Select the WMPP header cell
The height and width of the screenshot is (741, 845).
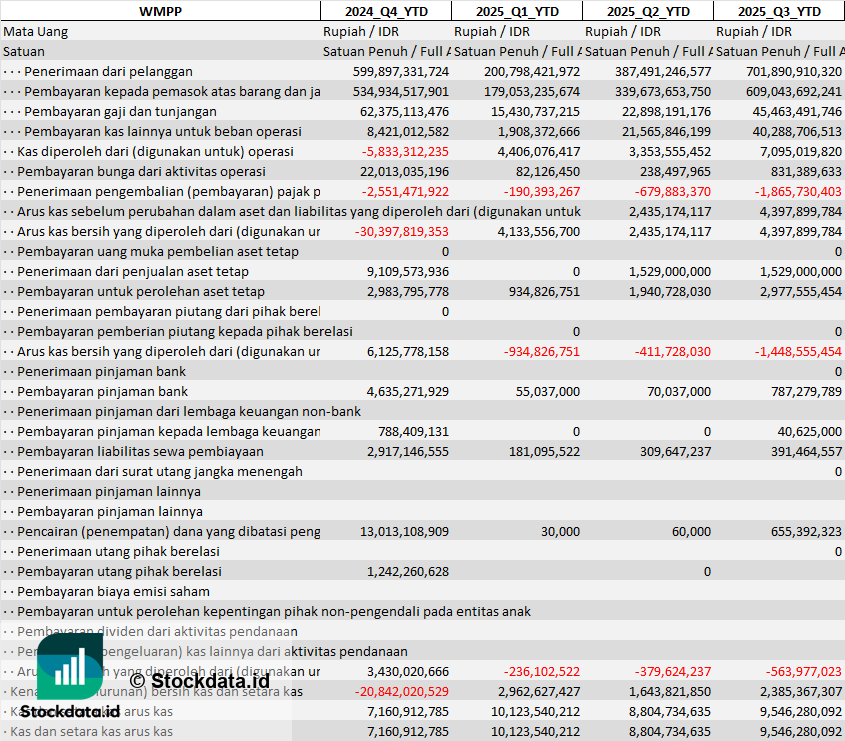tap(160, 11)
